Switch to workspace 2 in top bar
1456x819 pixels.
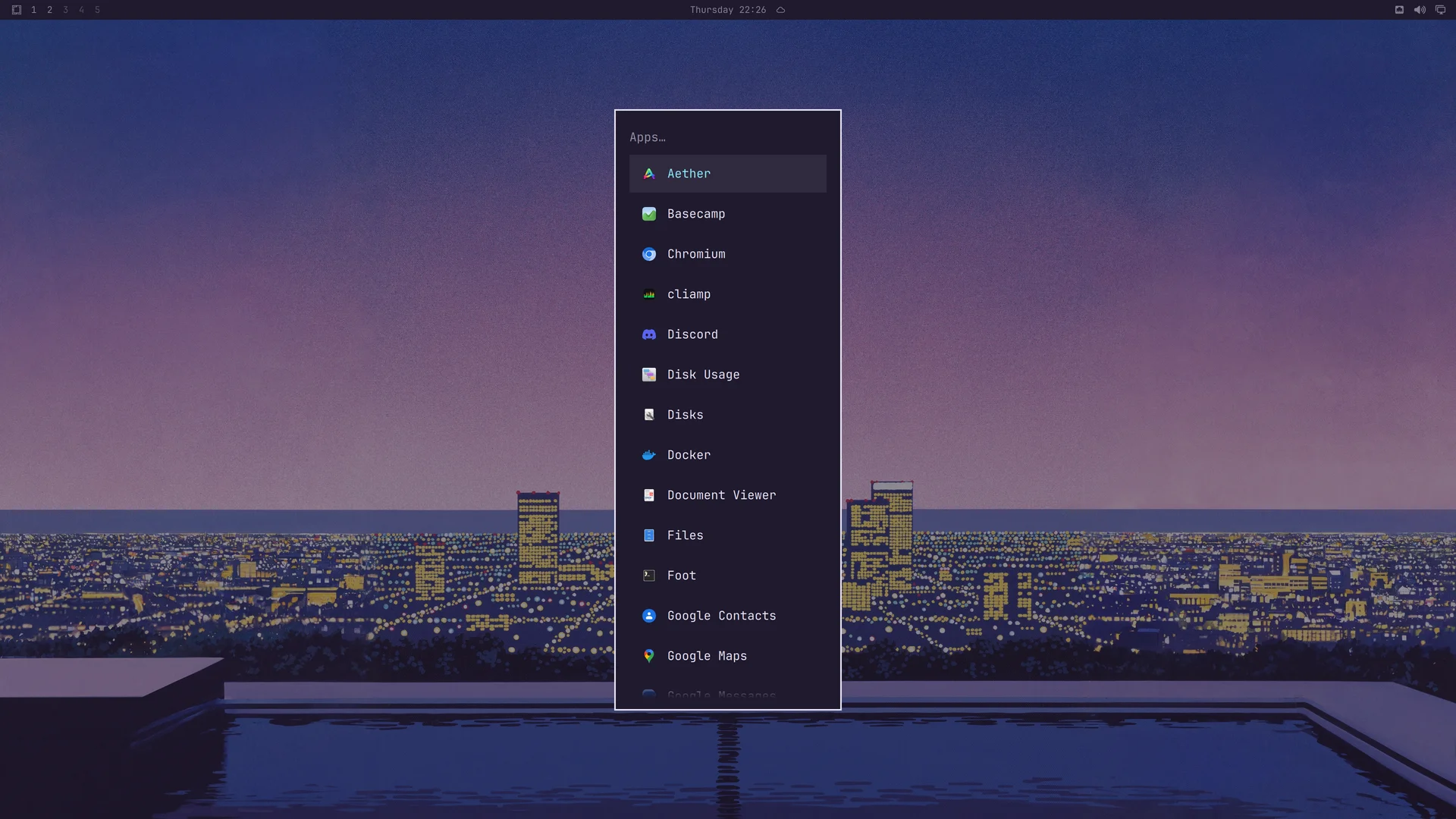[x=49, y=10]
